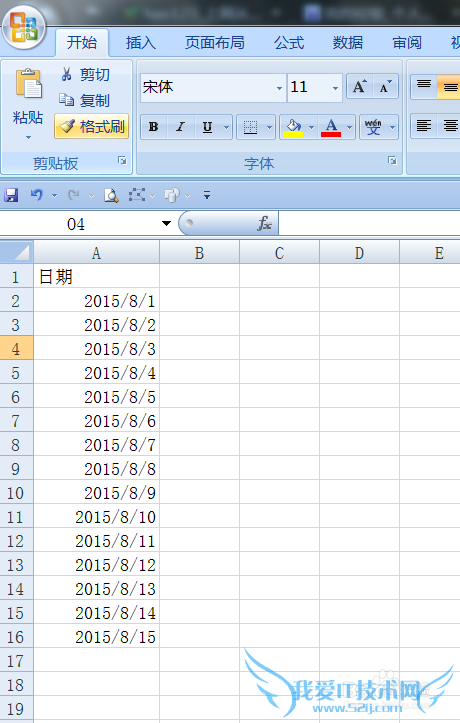Apply the red font color A
Screen dimensions: 460x723
tap(331, 127)
